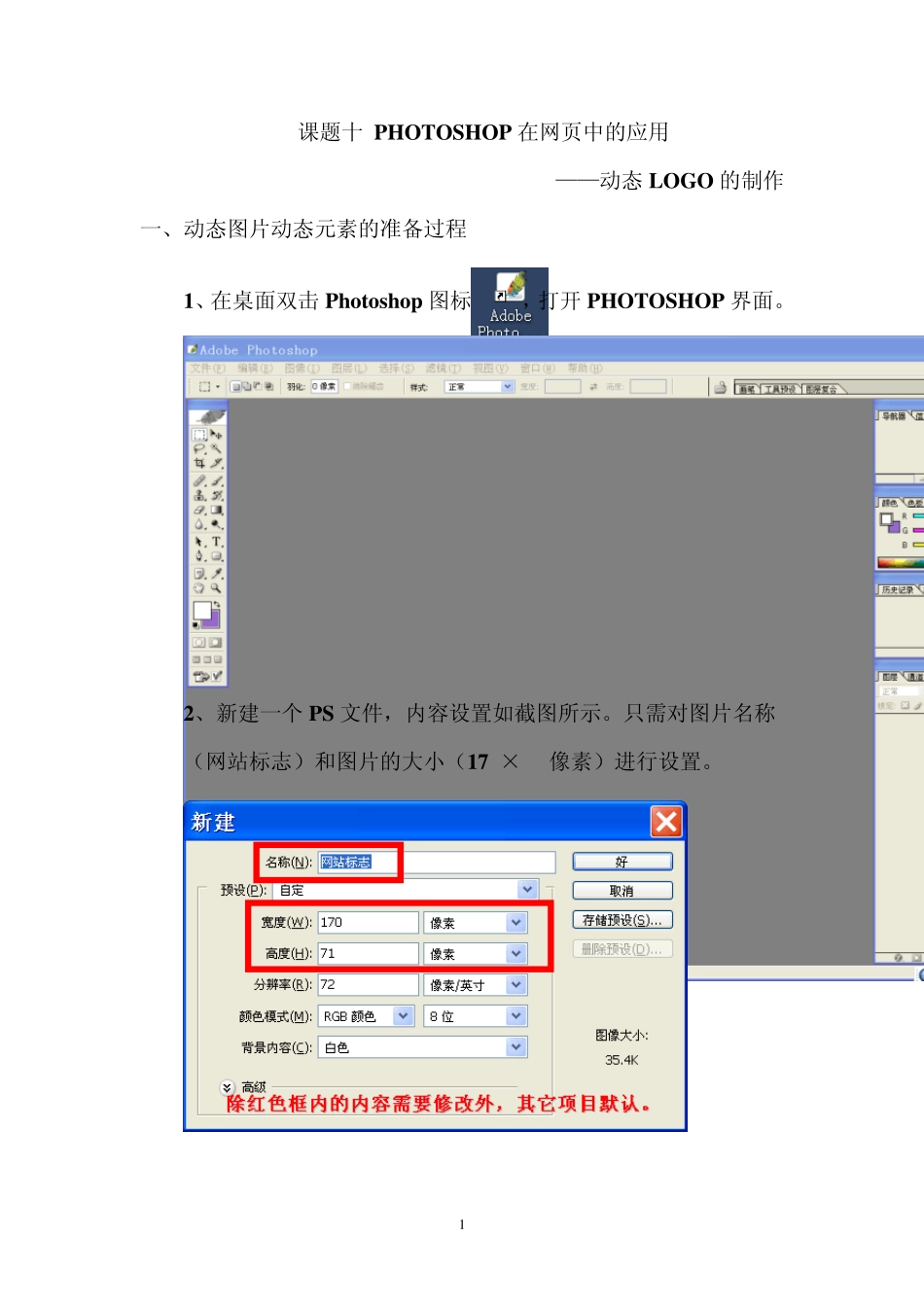Screen dimensions: 924x1307
Task: Open the RGB 颜色 color mode dropdown
Action: (404, 1015)
